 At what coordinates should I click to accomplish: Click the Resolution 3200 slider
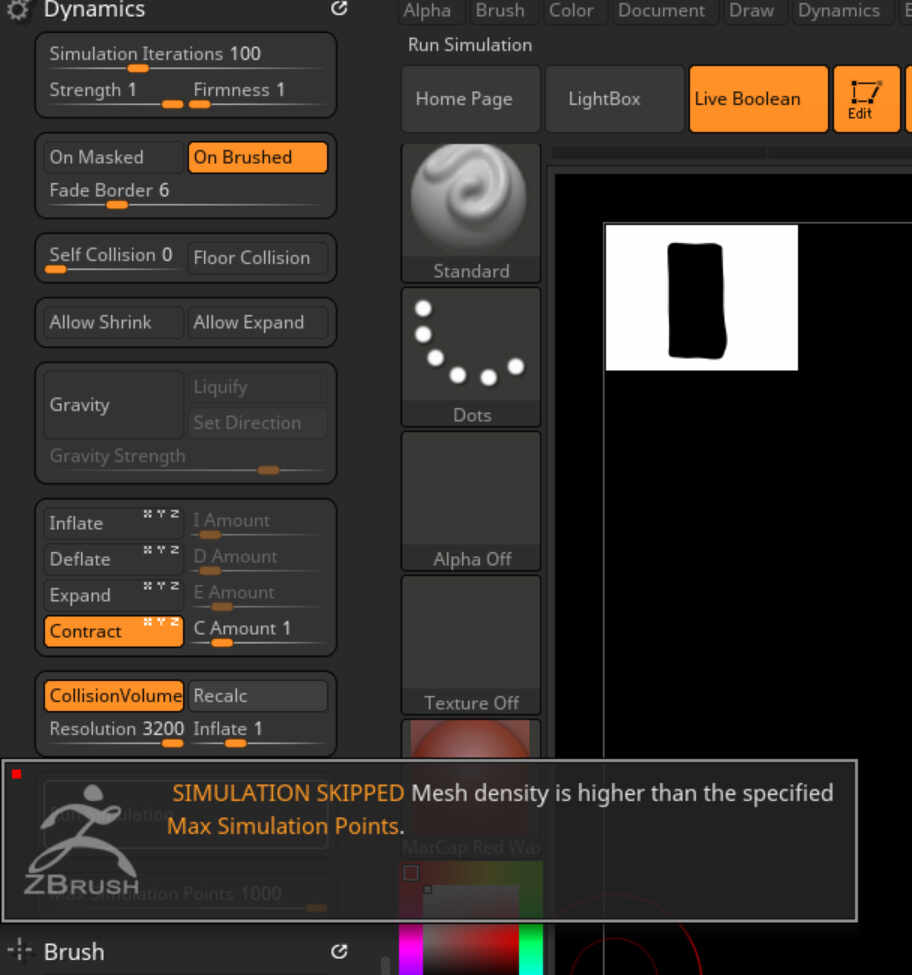pyautogui.click(x=114, y=732)
